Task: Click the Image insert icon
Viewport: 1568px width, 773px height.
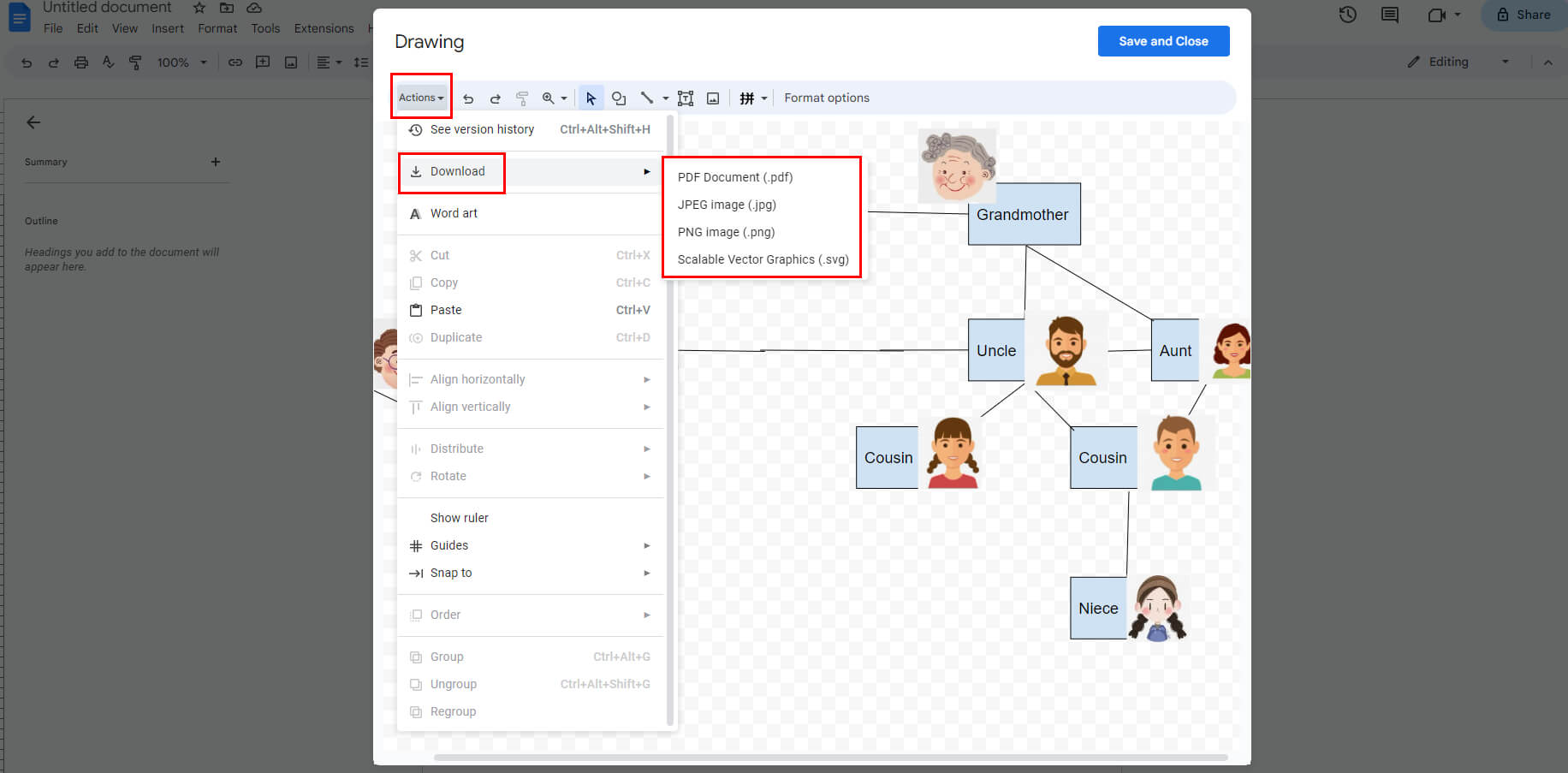Action: (x=713, y=98)
